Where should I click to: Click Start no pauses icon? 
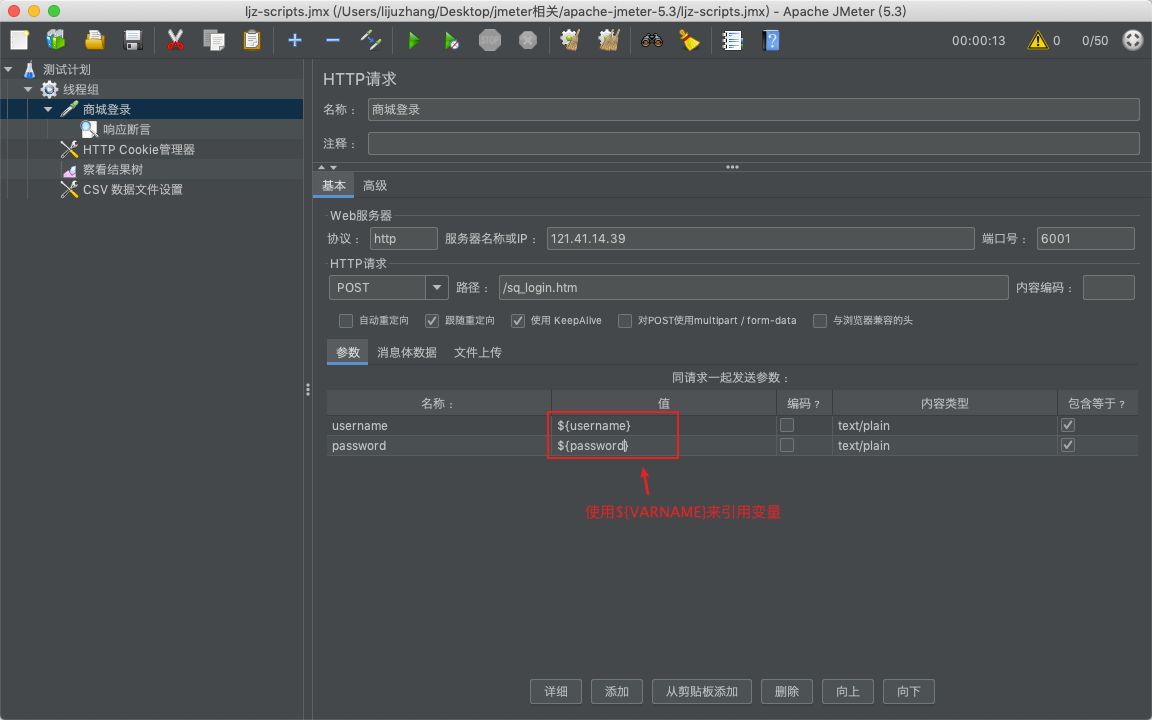[x=452, y=40]
